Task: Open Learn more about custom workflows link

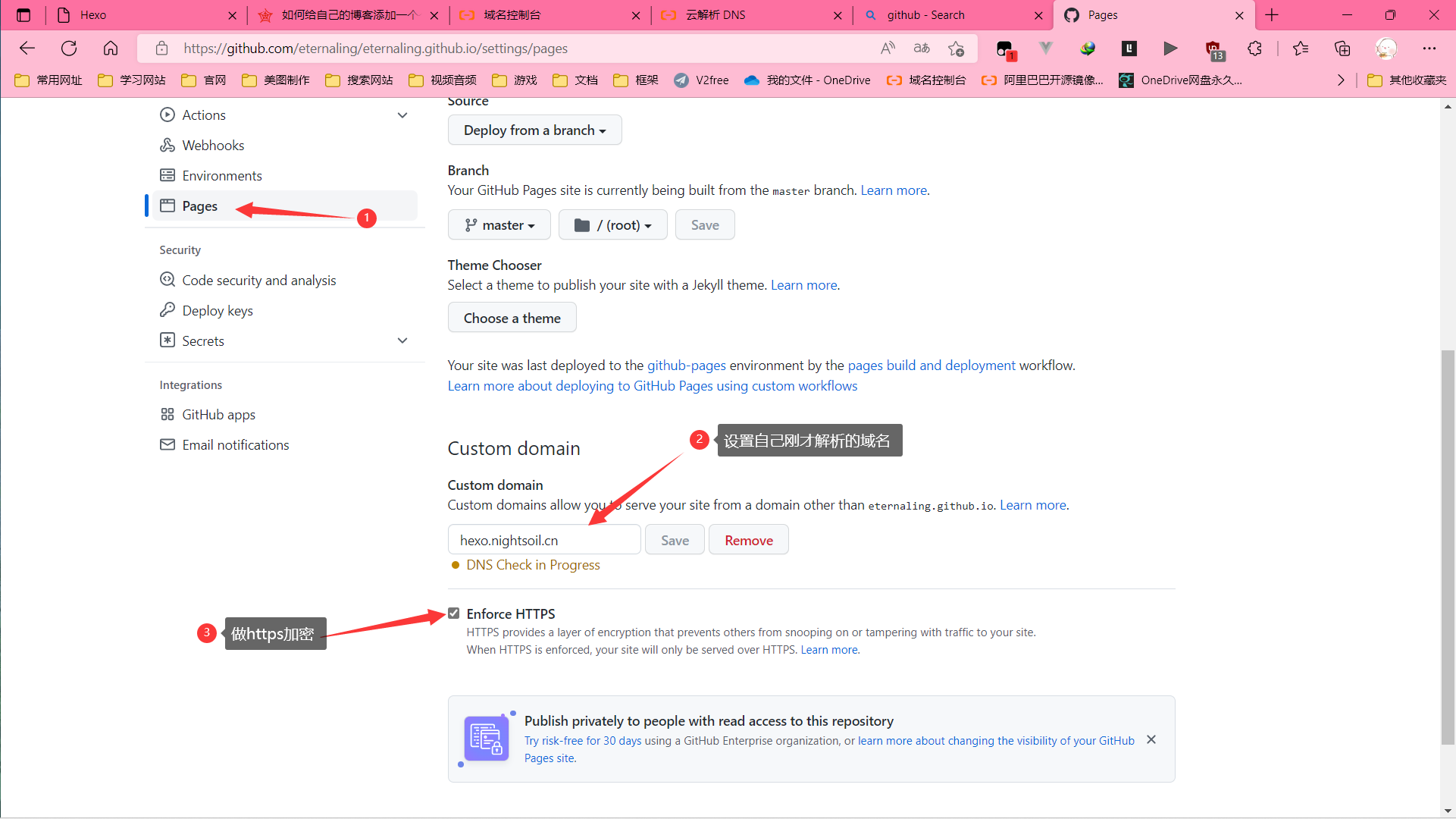Action: [653, 386]
